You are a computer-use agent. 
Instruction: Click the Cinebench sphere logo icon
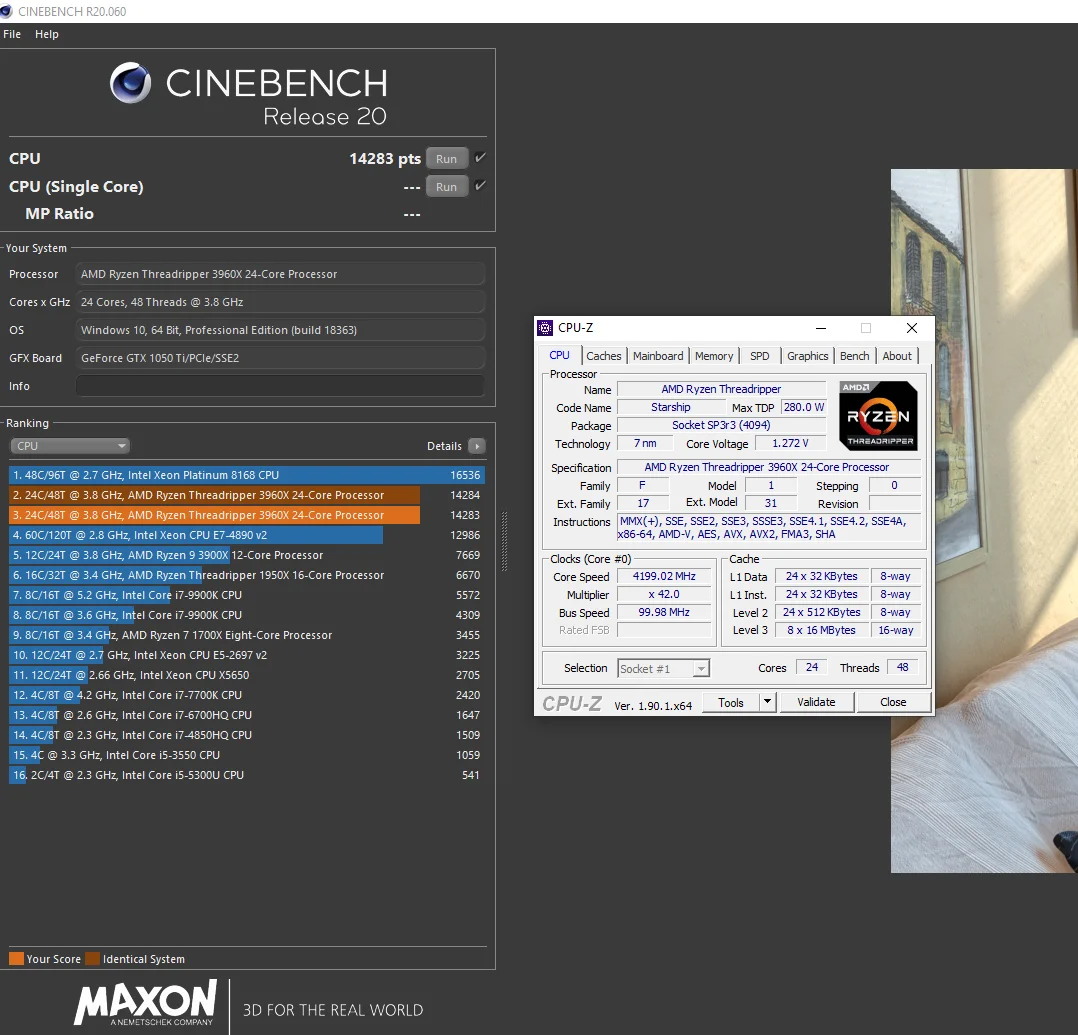coord(130,83)
